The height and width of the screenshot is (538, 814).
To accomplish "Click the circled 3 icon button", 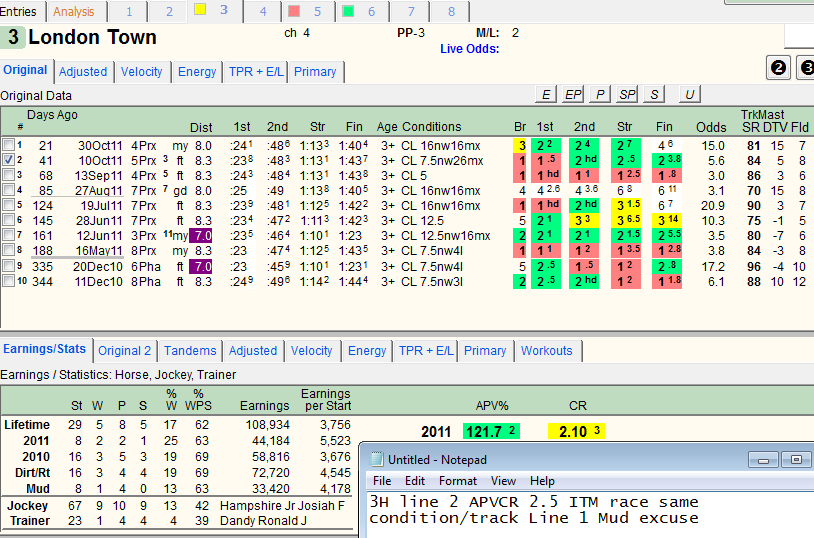I will click(806, 68).
